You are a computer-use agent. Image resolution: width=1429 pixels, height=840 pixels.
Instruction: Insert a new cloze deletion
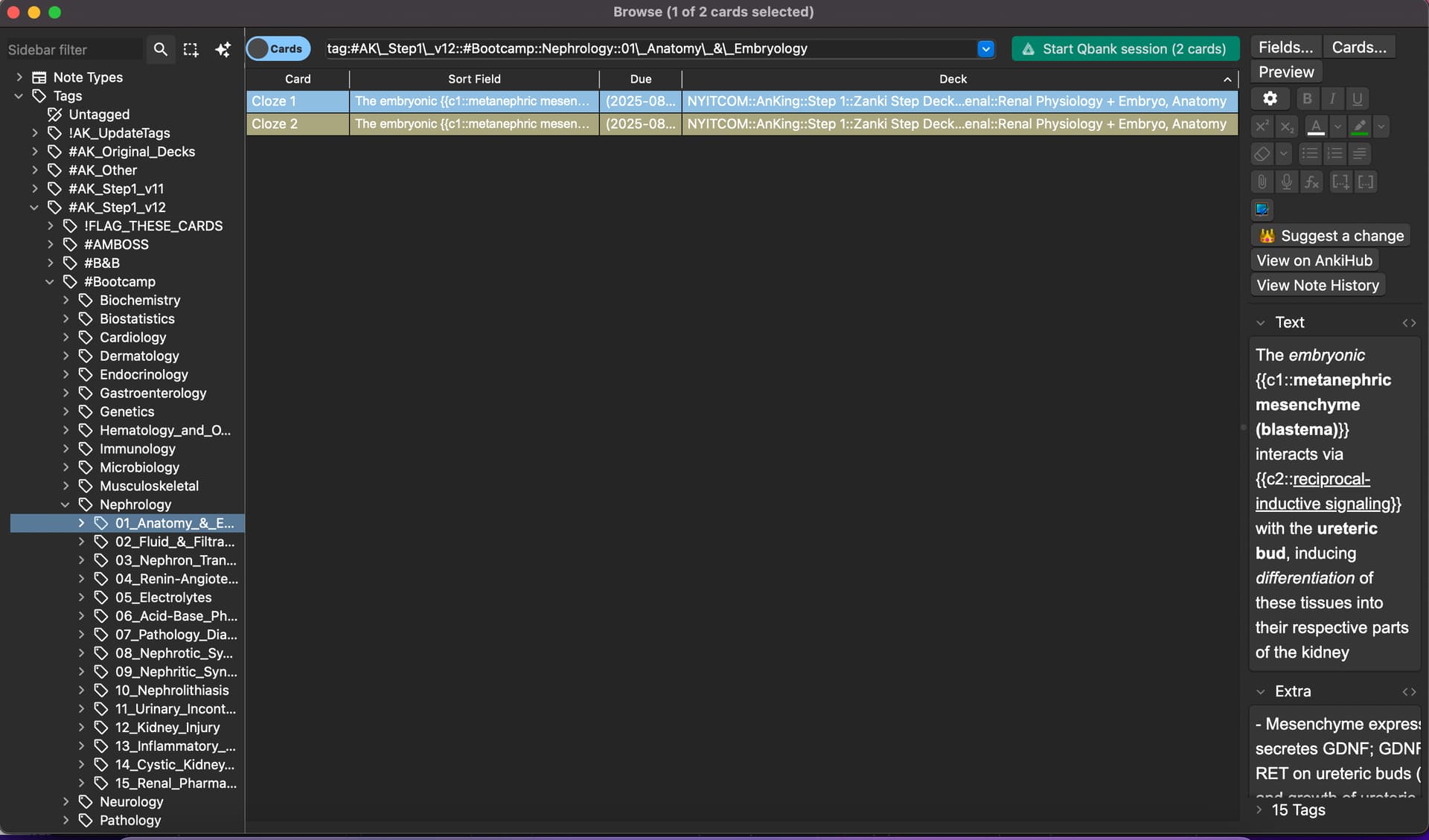(x=1340, y=182)
